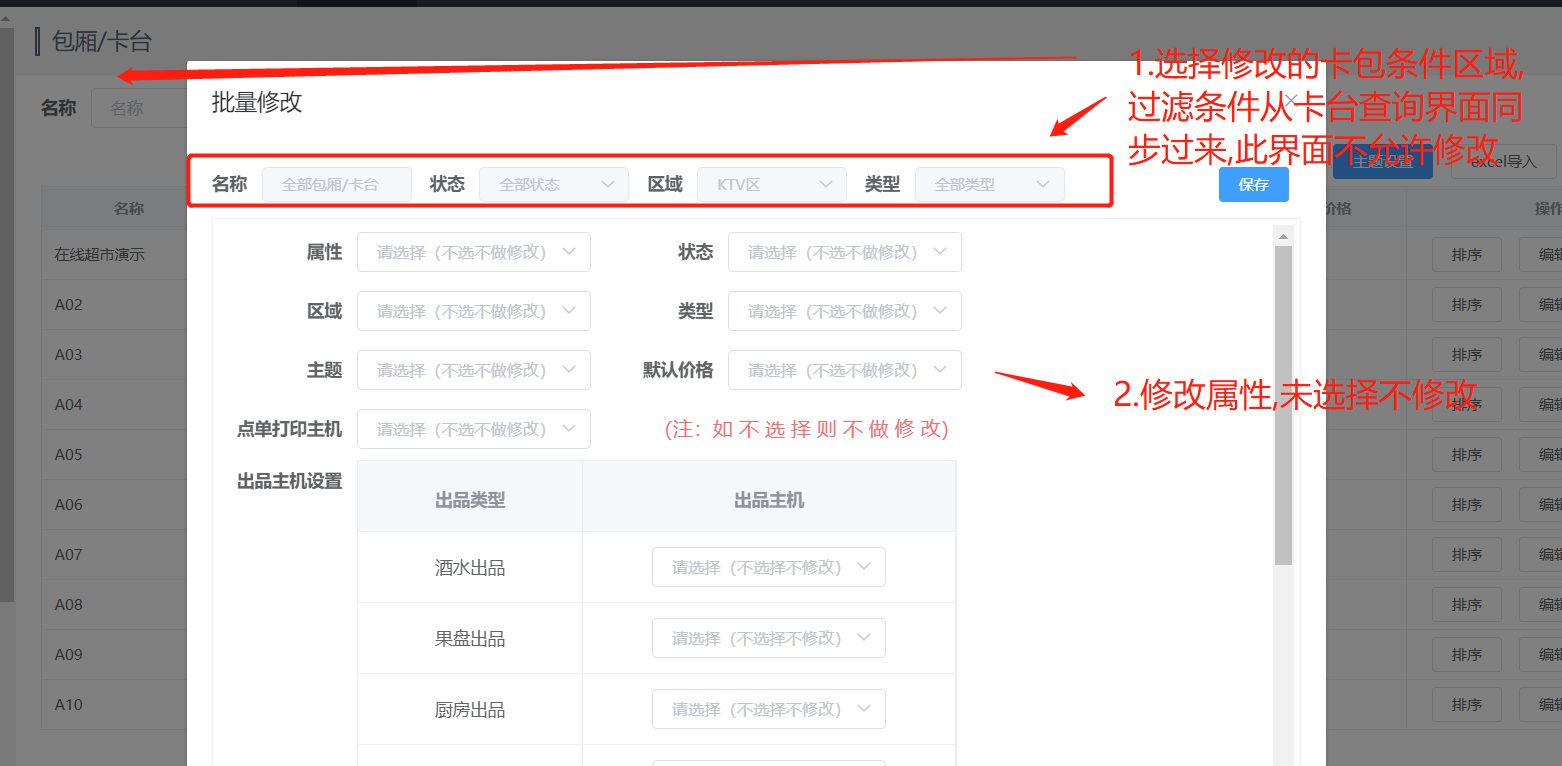This screenshot has width=1562, height=766.
Task: Open the 点单打印主机 dropdown
Action: (x=473, y=429)
